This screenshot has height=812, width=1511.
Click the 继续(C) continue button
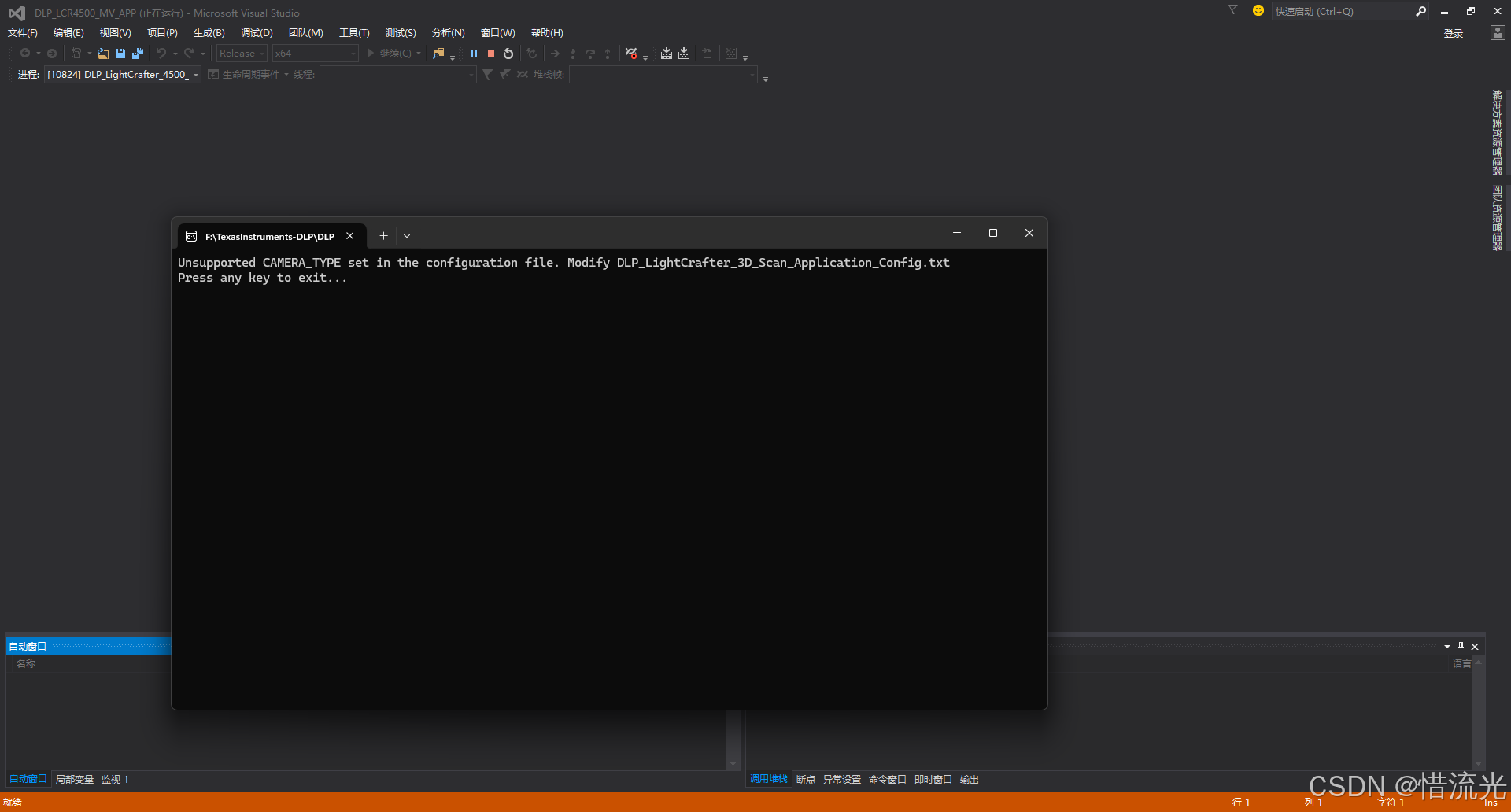[389, 54]
